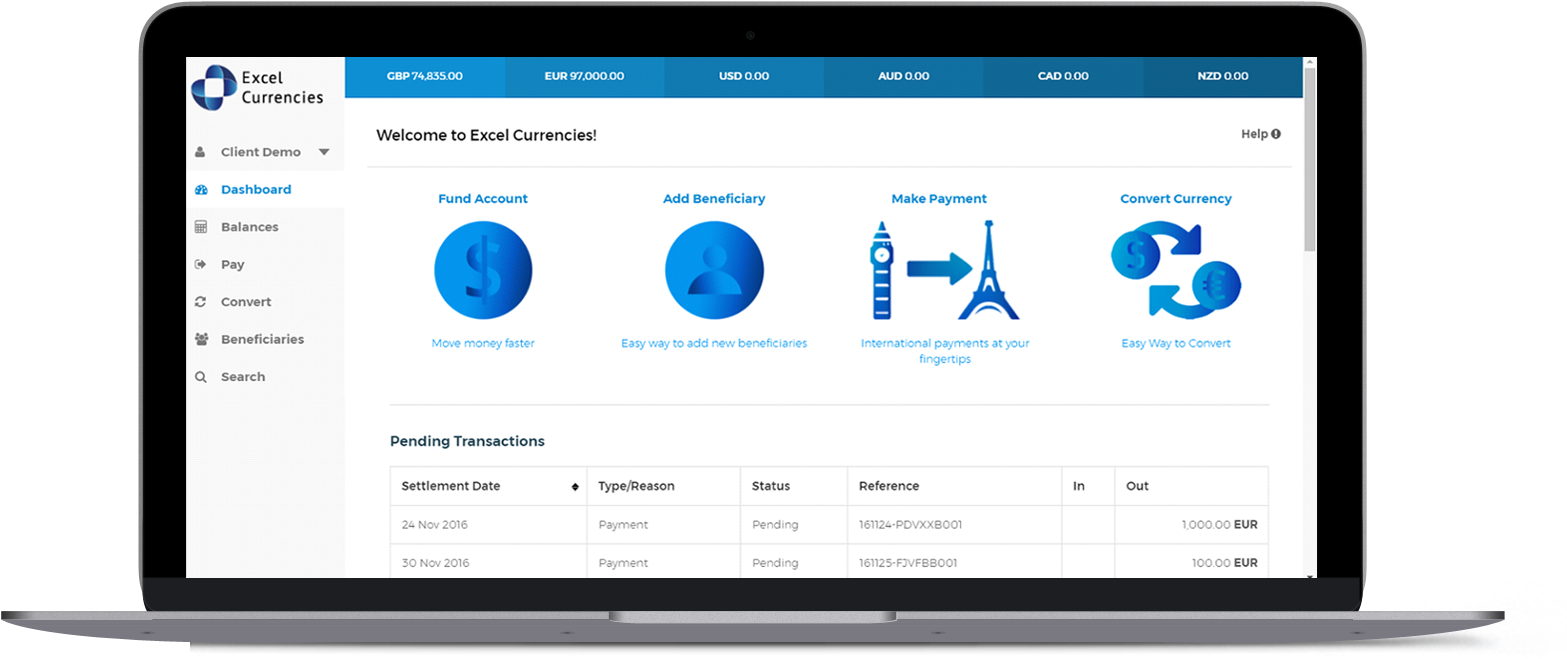Click the Easy Way to Convert link
This screenshot has width=1567, height=659.
point(1176,343)
